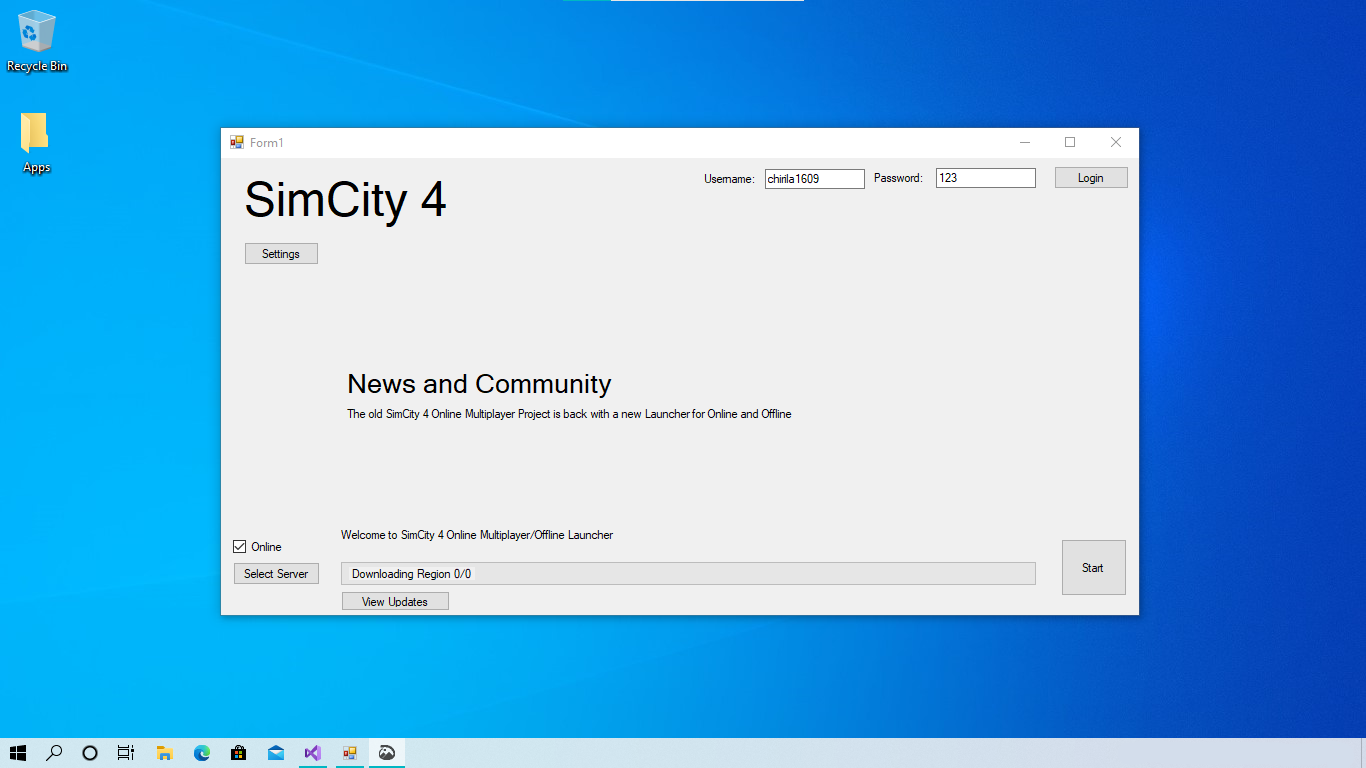Click the View Updates button

tap(395, 602)
